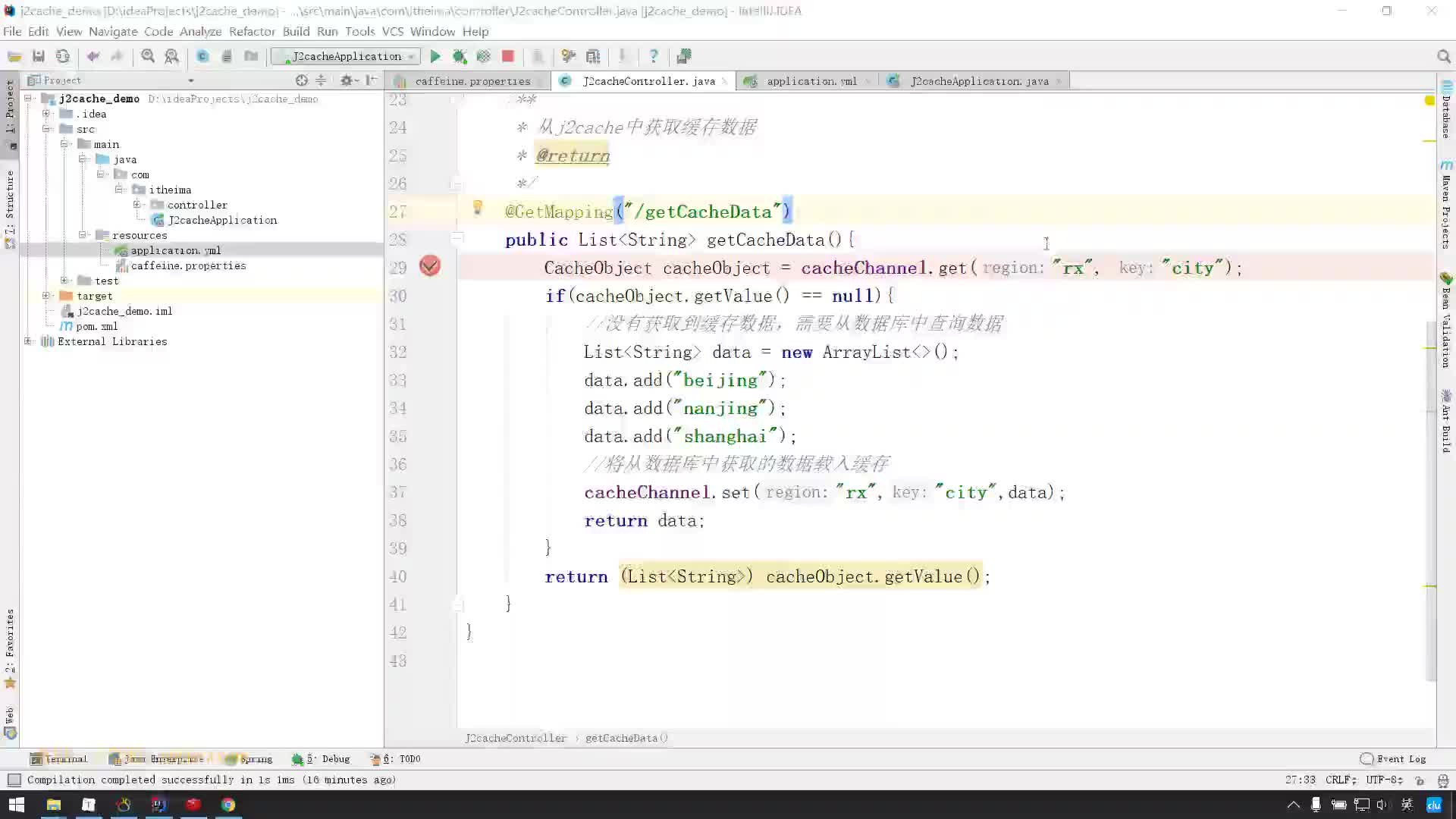Select pom.xml in project tree
The width and height of the screenshot is (1456, 819).
click(96, 326)
